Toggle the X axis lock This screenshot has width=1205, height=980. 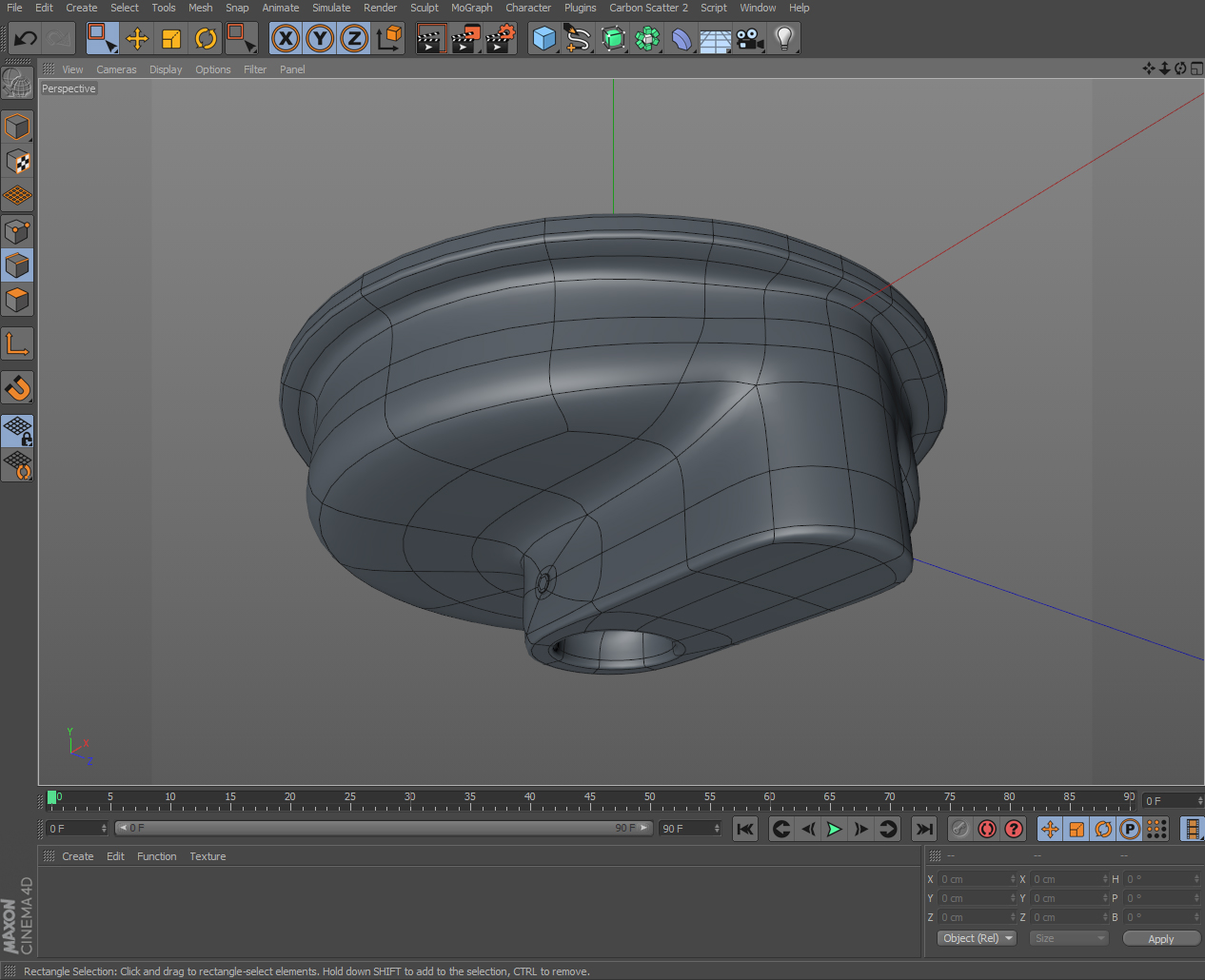pyautogui.click(x=286, y=39)
